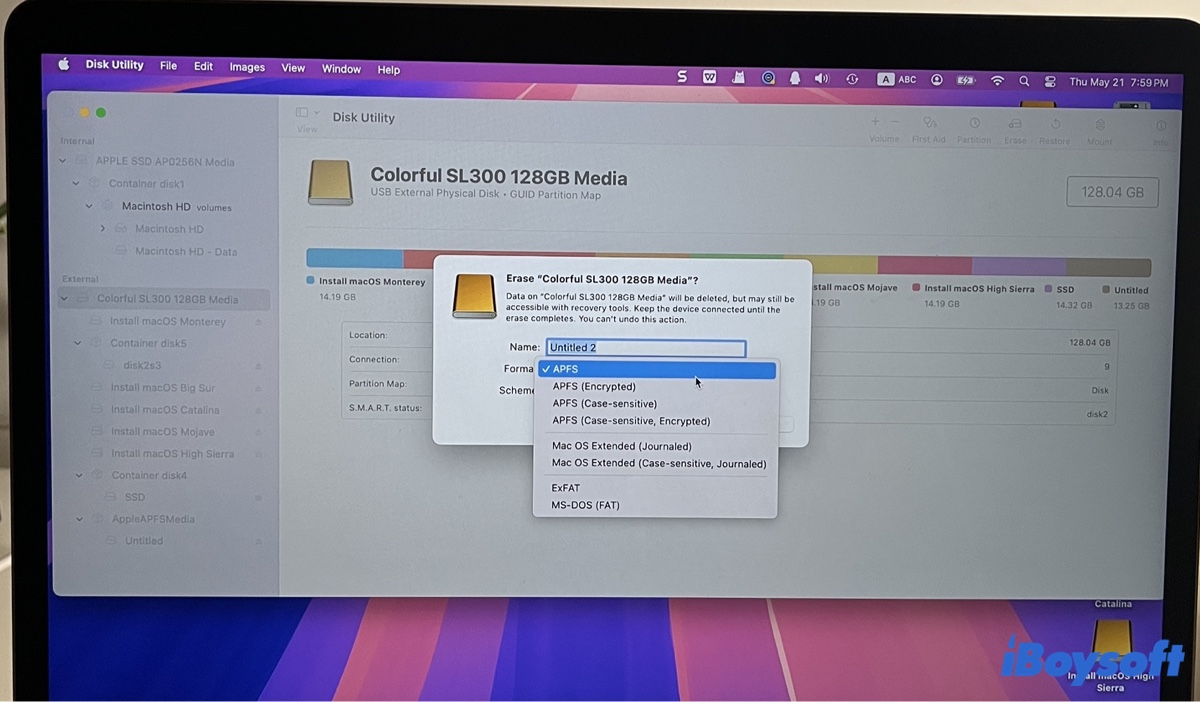Expand the Macintosh HD snapshot chevron
This screenshot has width=1200, height=702.
pos(102,229)
